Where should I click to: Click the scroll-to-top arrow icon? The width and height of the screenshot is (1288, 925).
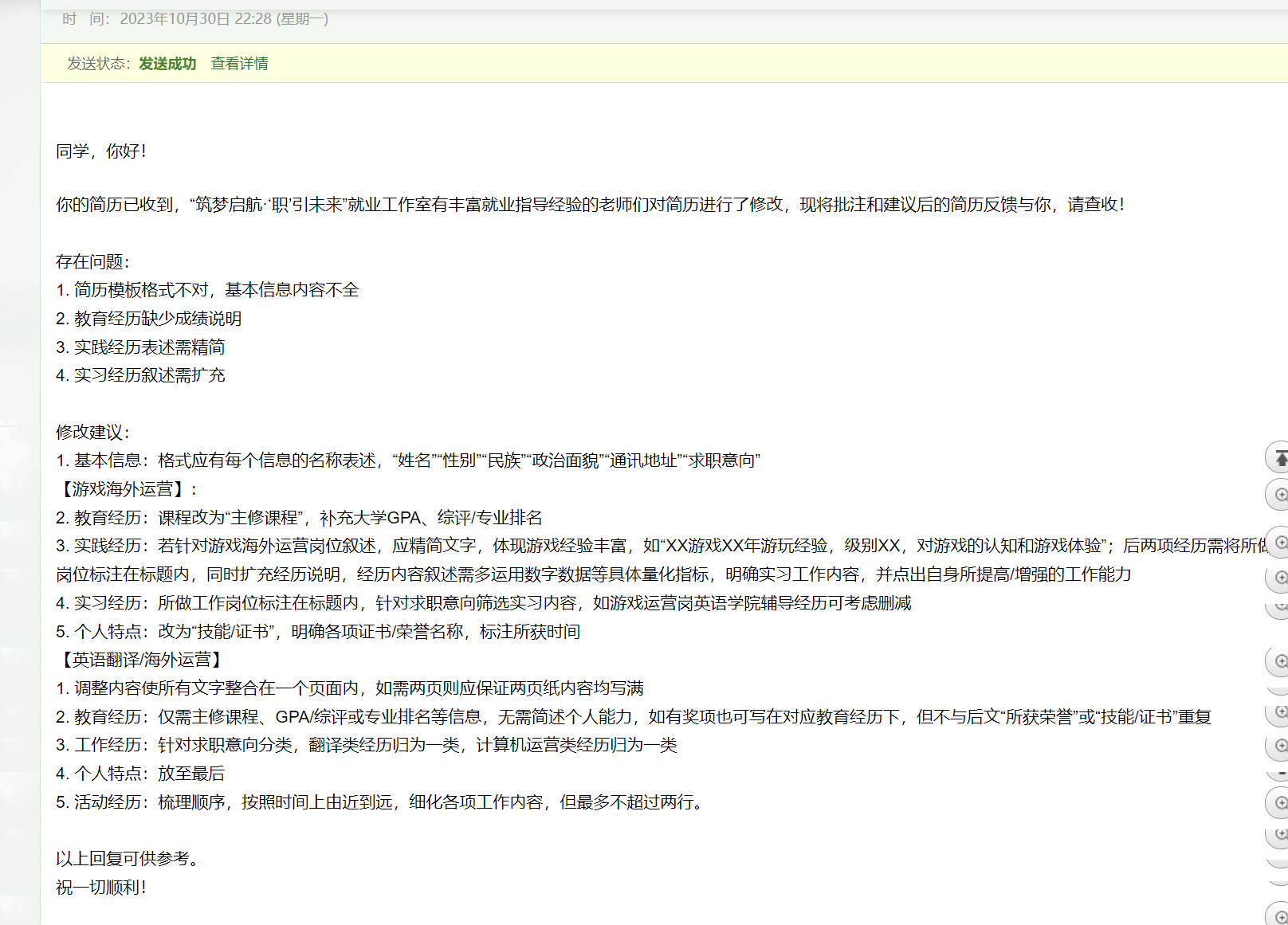tap(1280, 458)
